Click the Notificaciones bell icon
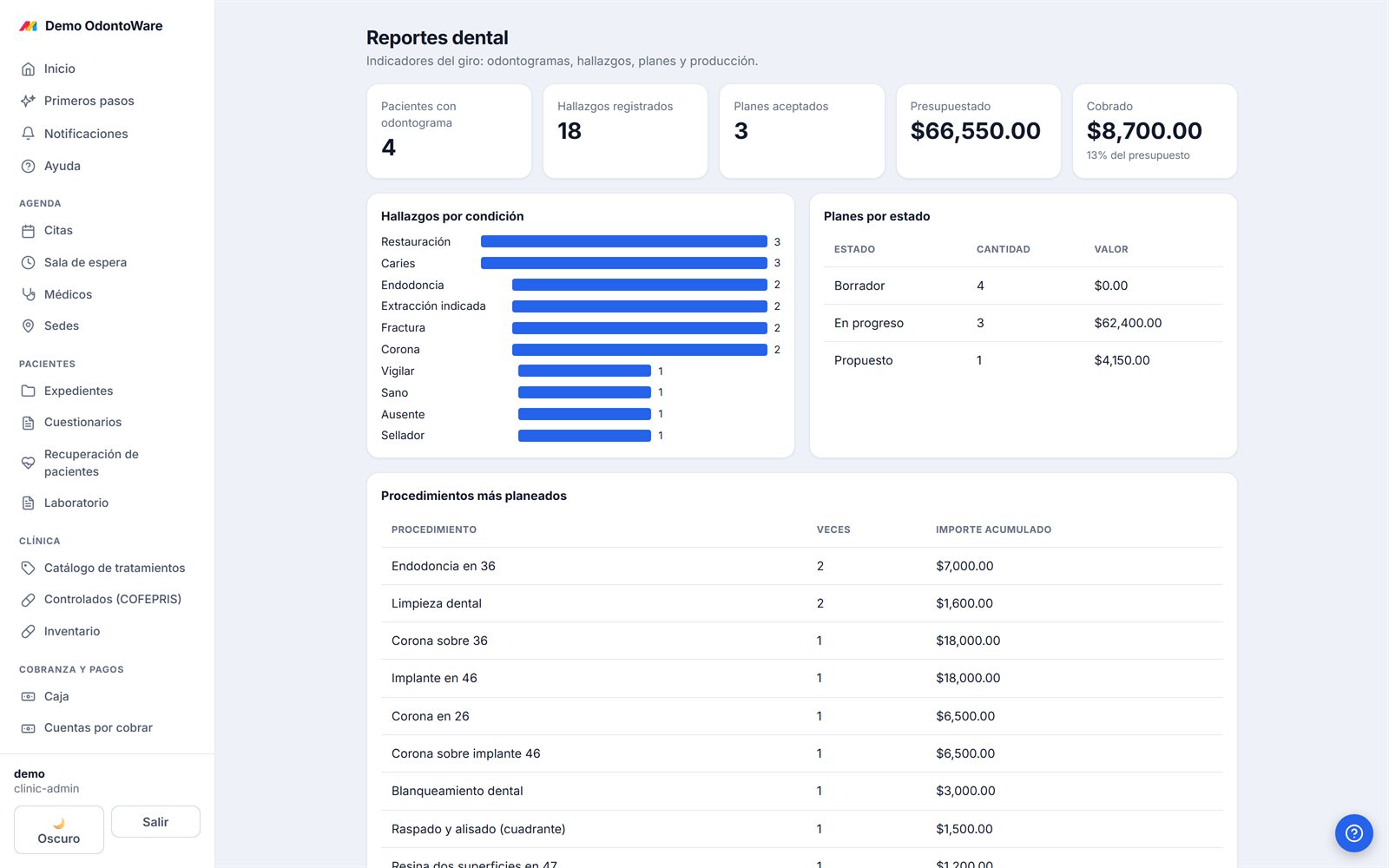1389x868 pixels. point(28,134)
